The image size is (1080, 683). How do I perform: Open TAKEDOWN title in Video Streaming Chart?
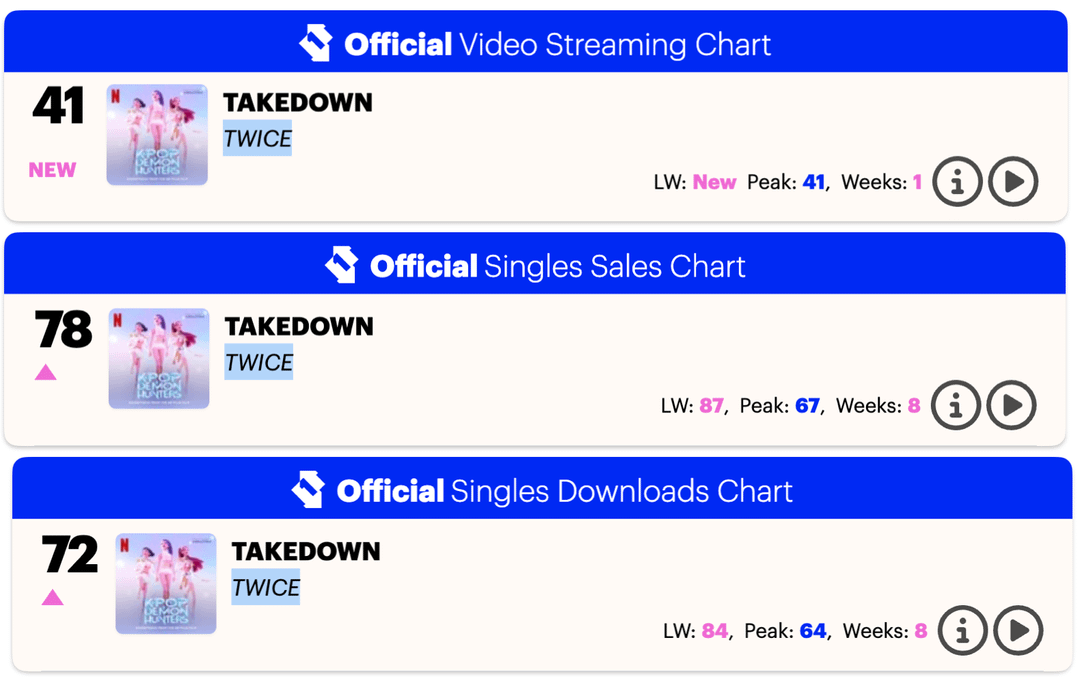click(297, 102)
